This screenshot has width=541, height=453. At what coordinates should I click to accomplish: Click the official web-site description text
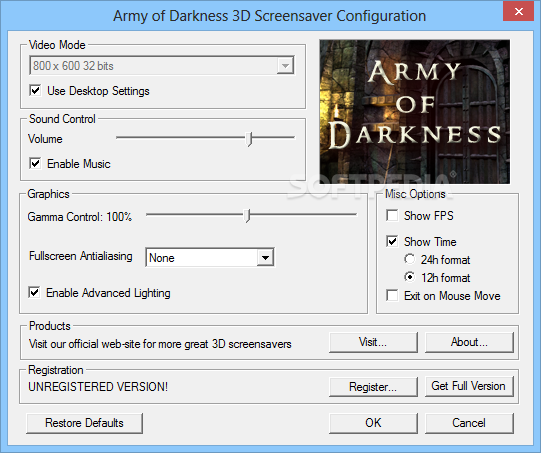coord(160,344)
